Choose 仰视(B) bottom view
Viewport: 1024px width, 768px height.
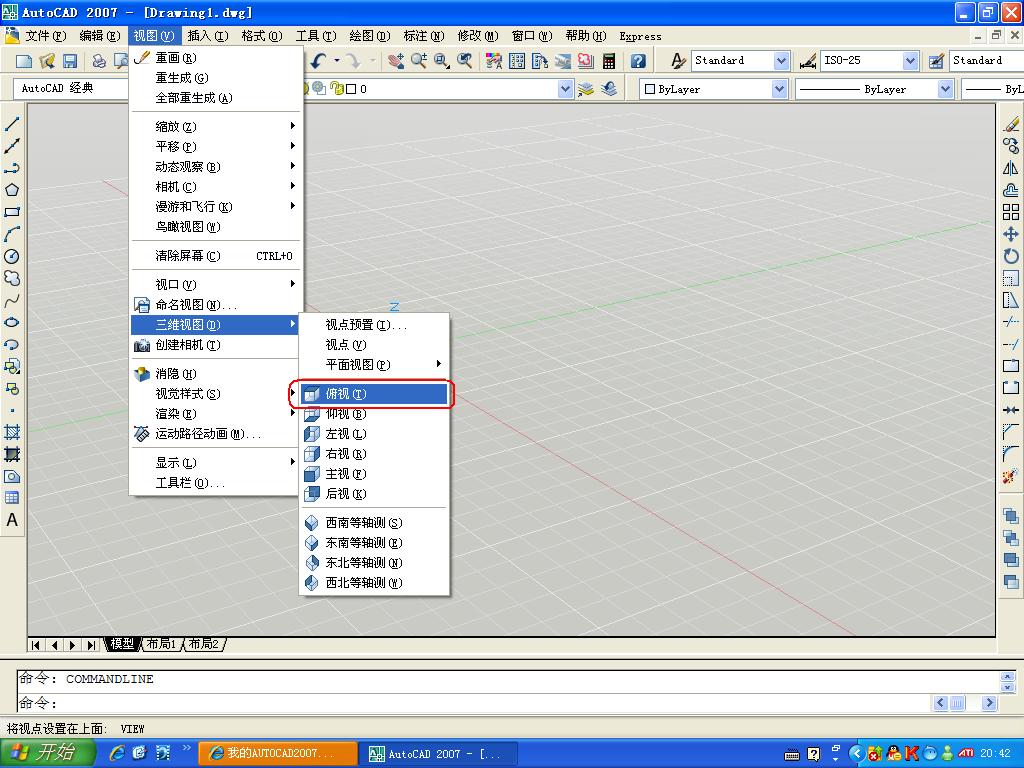[x=374, y=414]
